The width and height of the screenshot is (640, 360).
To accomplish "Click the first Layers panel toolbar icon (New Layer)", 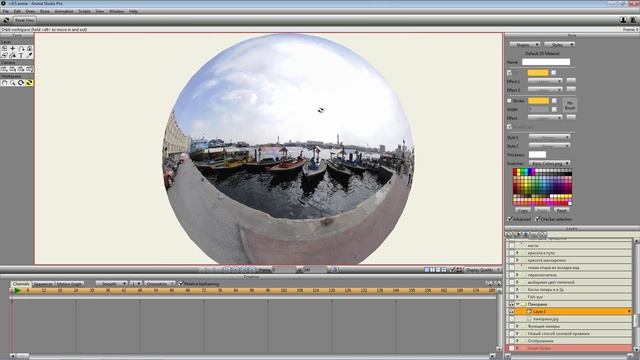I will coord(509,235).
